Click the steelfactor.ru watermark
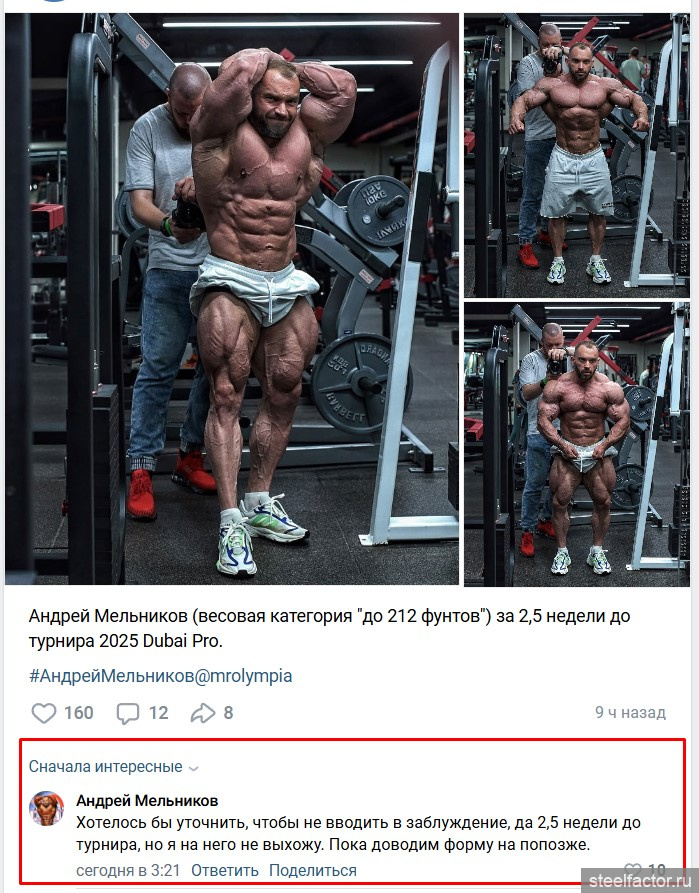 point(639,880)
